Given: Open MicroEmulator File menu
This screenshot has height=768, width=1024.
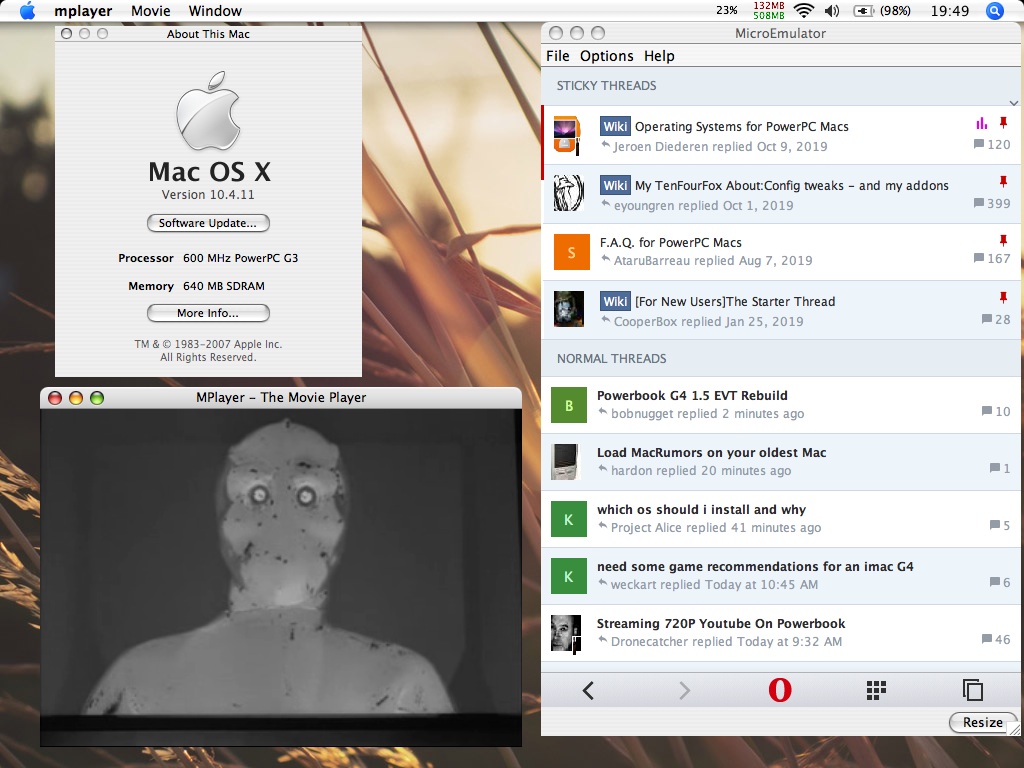Looking at the screenshot, I should (x=558, y=56).
